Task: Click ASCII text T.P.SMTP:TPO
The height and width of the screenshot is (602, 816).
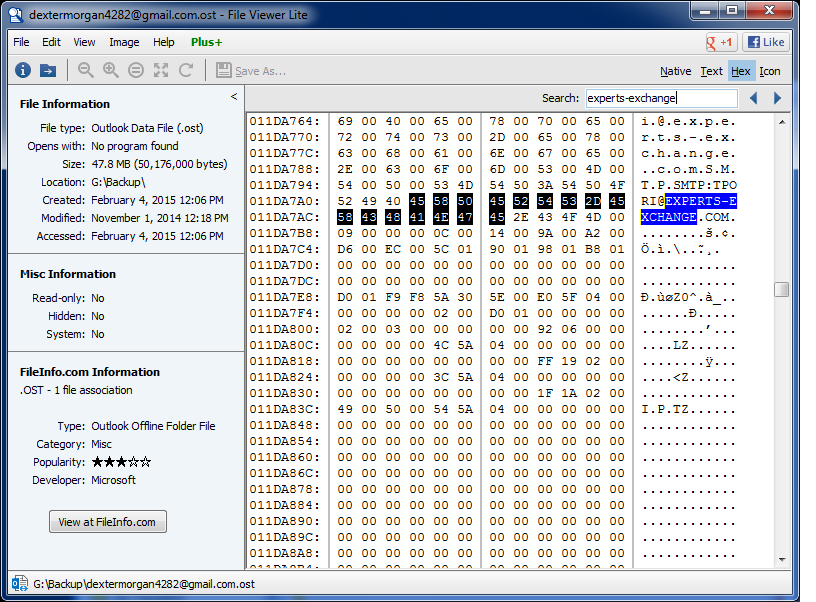Action: click(x=689, y=185)
